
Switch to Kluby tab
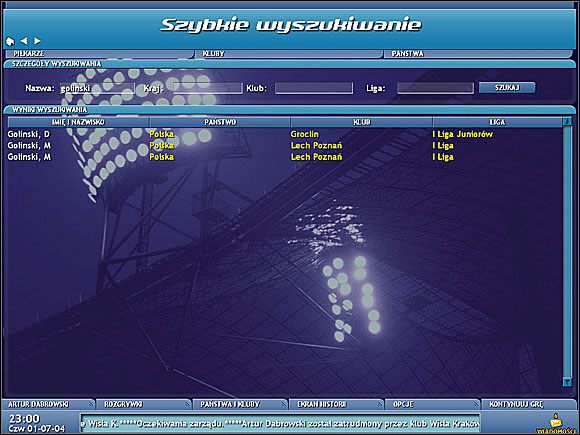(289, 54)
